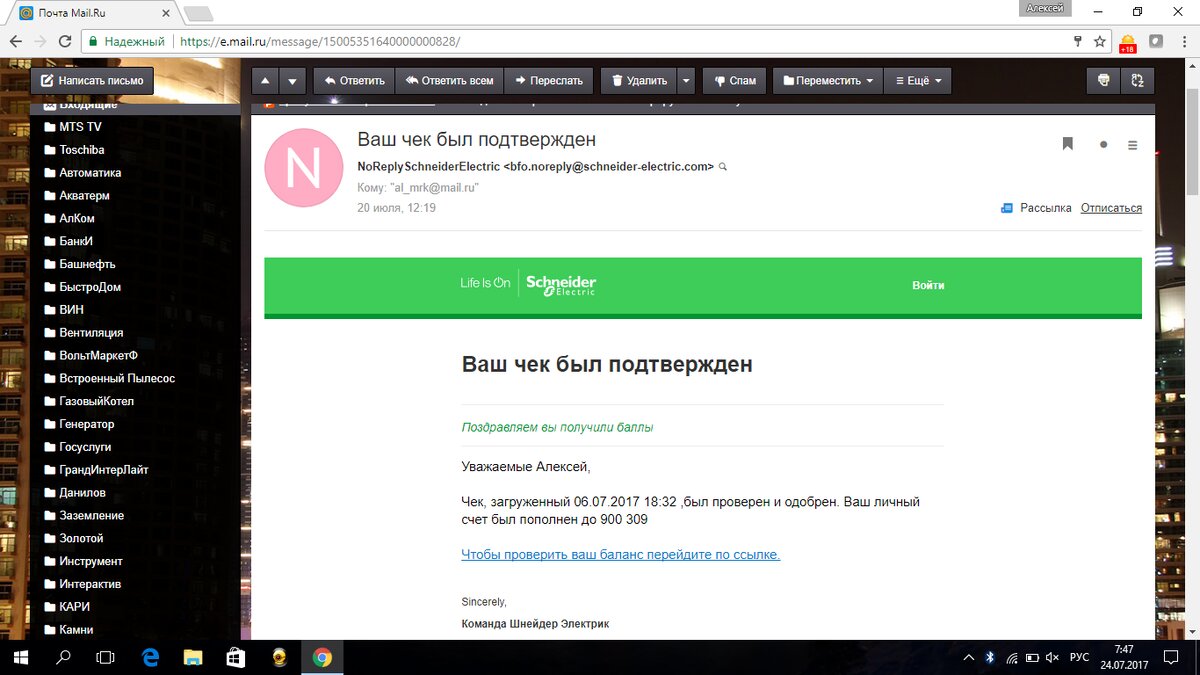
Task: Click Schneider Electric logo in banner
Action: 560,284
